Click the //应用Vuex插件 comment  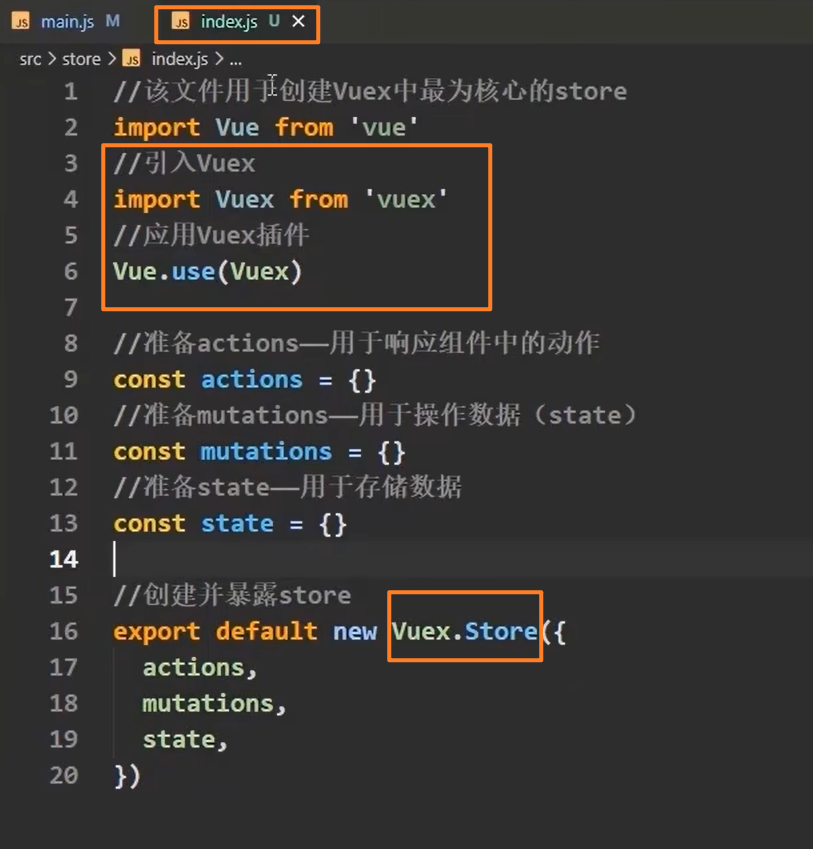pos(211,236)
